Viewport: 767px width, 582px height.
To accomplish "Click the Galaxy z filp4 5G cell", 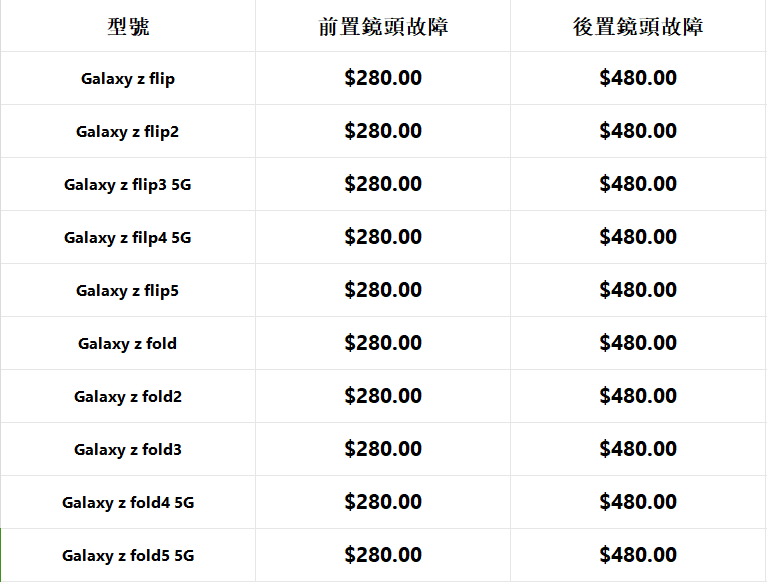I will [x=128, y=237].
